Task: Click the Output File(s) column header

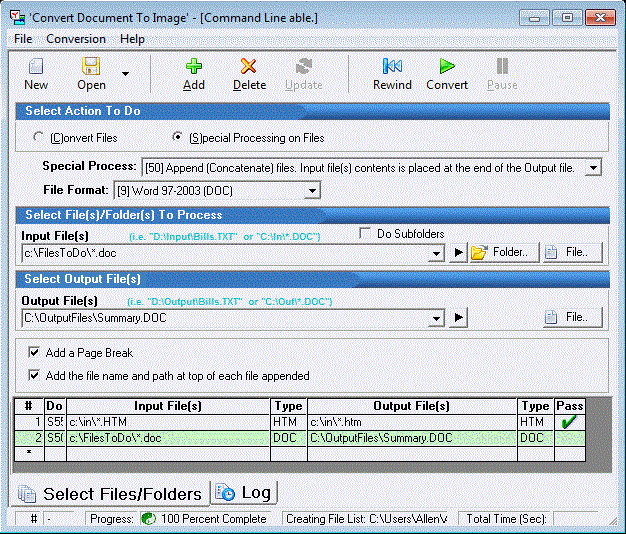Action: 412,406
